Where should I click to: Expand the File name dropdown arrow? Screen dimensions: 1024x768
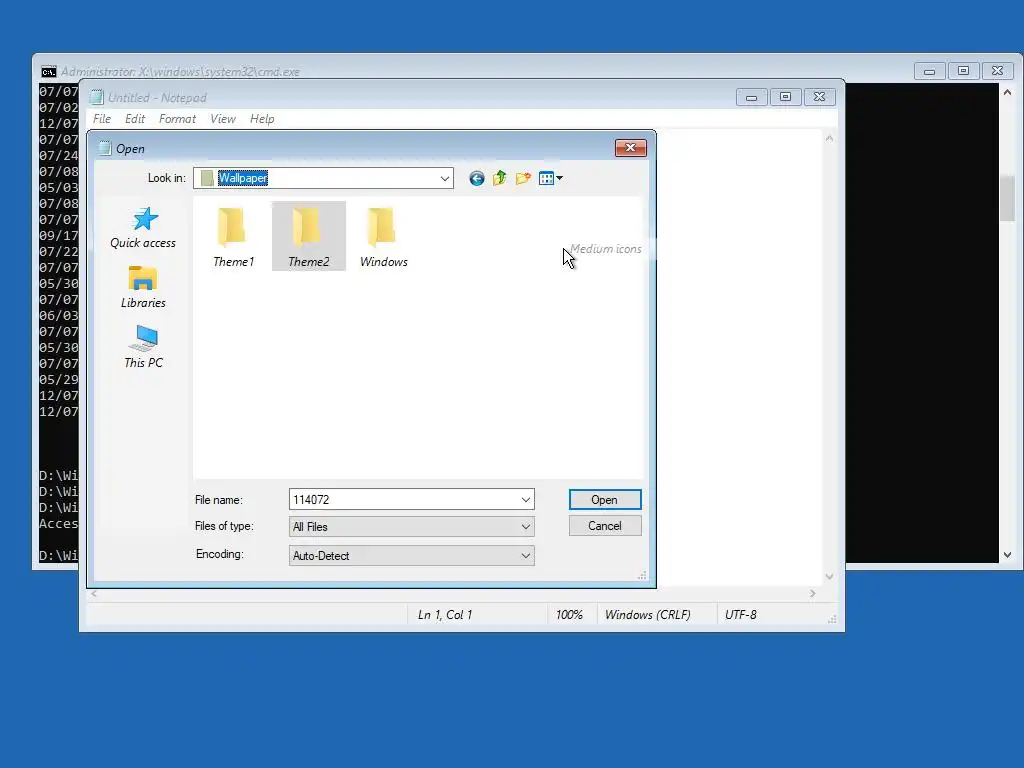coord(526,500)
